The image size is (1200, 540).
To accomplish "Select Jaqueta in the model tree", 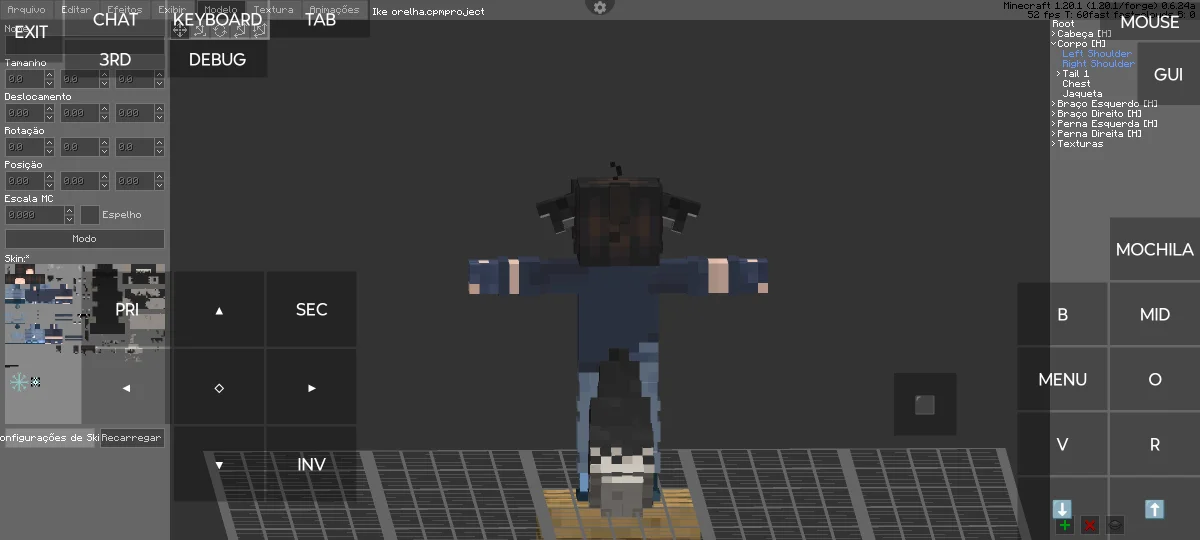I will (1083, 94).
